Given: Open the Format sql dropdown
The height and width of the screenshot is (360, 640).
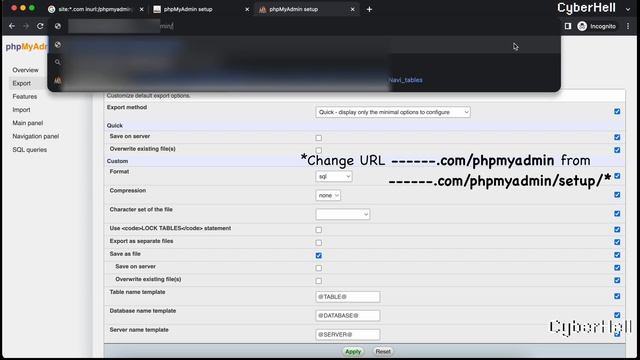Looking at the screenshot, I should (x=334, y=176).
